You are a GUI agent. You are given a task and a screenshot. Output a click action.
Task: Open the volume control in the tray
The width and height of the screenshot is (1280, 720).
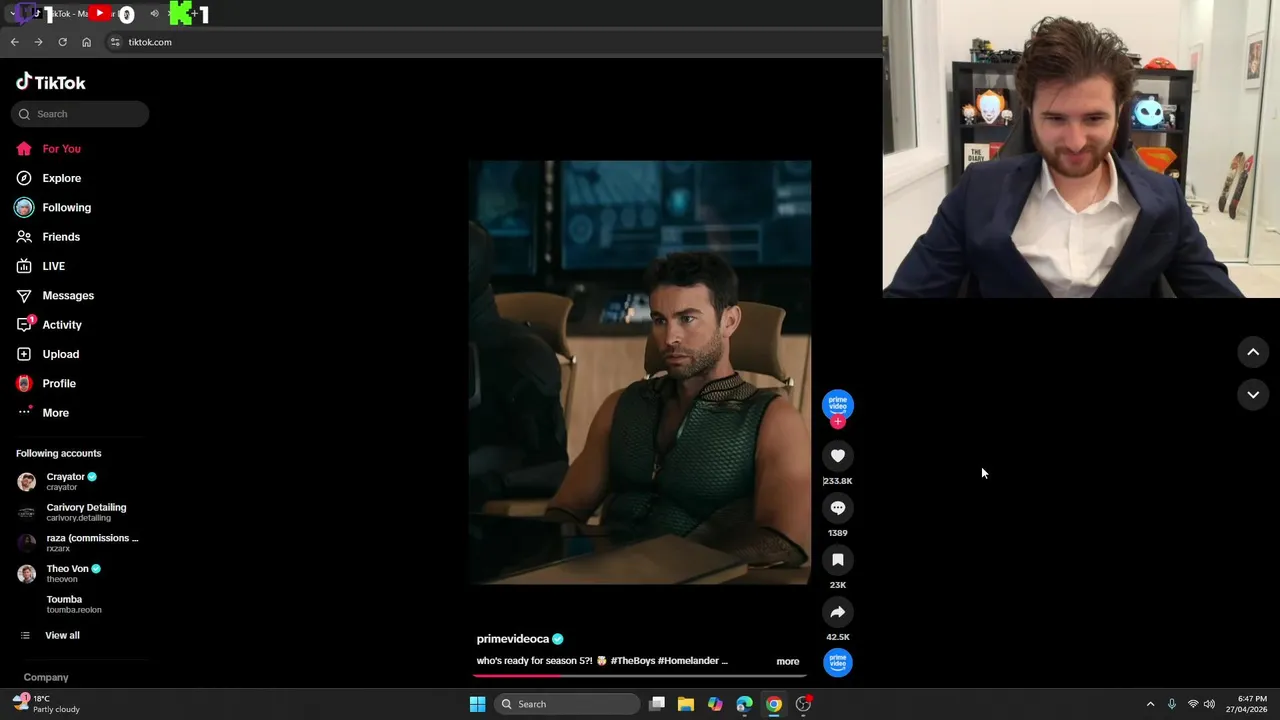tap(1210, 704)
